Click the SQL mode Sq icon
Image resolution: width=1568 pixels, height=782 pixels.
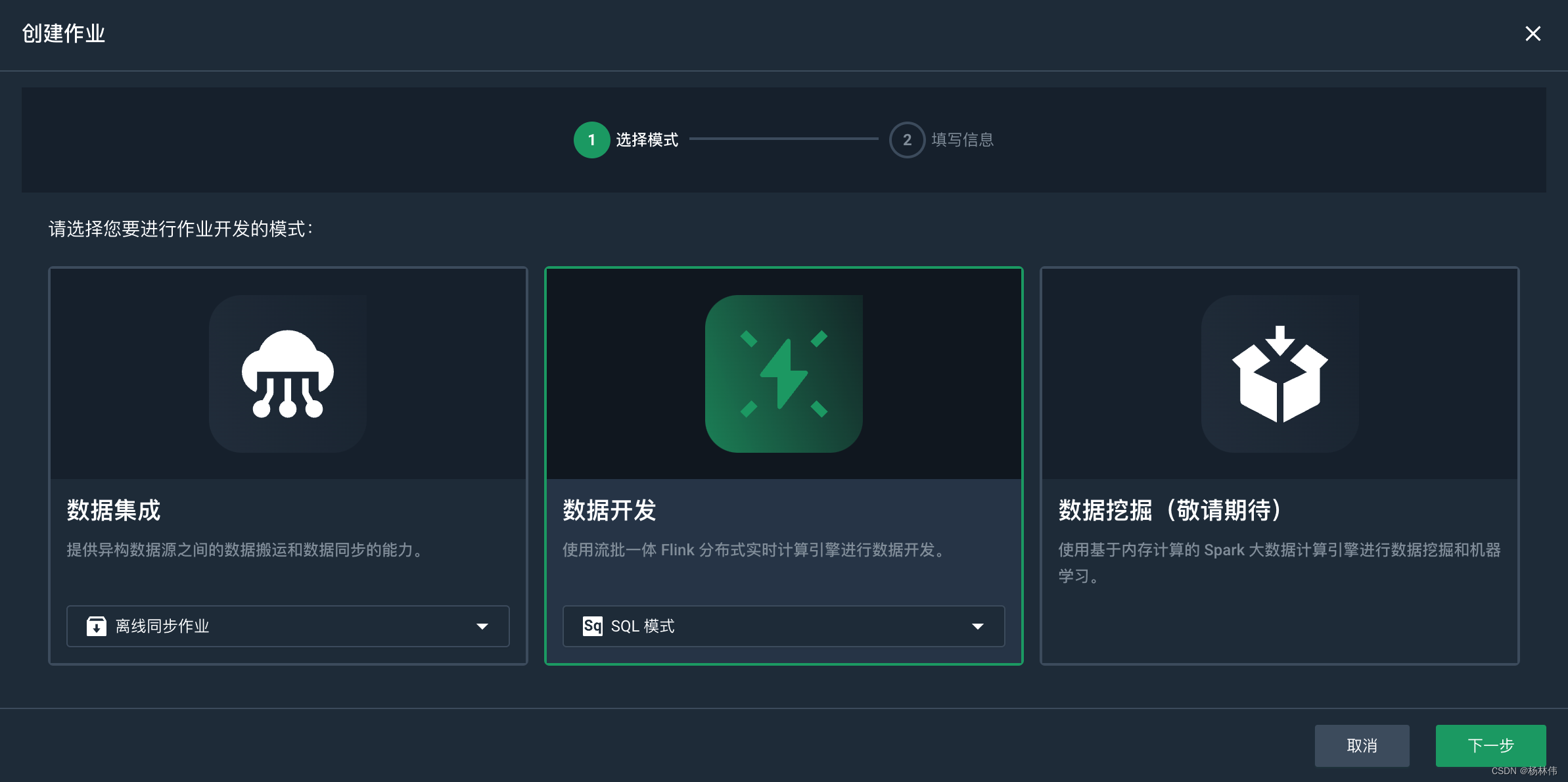pos(592,626)
